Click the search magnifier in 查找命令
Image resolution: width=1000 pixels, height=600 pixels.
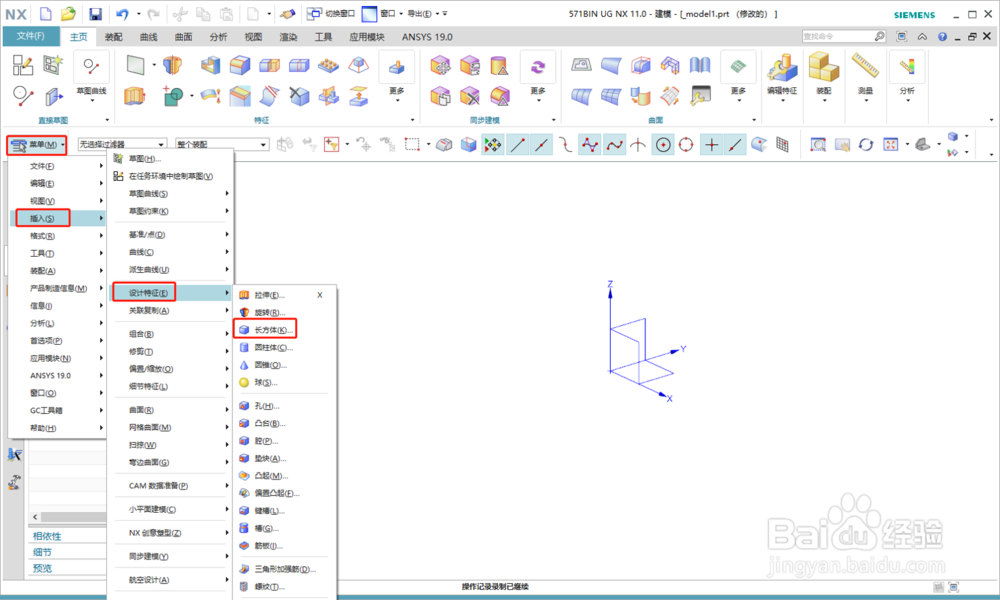[879, 36]
